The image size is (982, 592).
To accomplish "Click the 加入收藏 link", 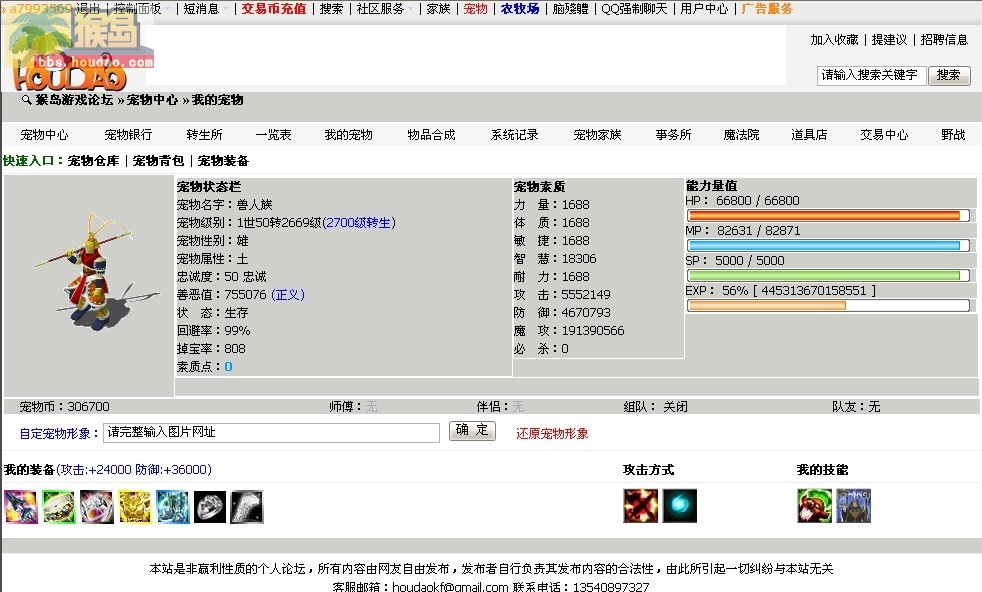I will tap(834, 39).
